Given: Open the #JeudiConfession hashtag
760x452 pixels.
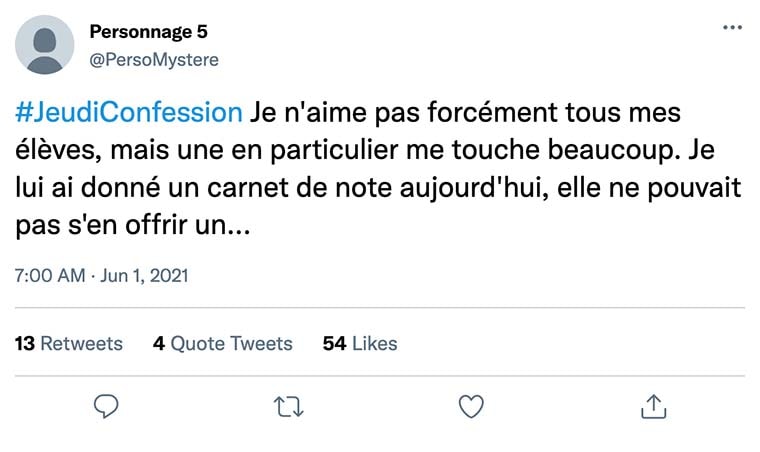Looking at the screenshot, I should (x=129, y=111).
